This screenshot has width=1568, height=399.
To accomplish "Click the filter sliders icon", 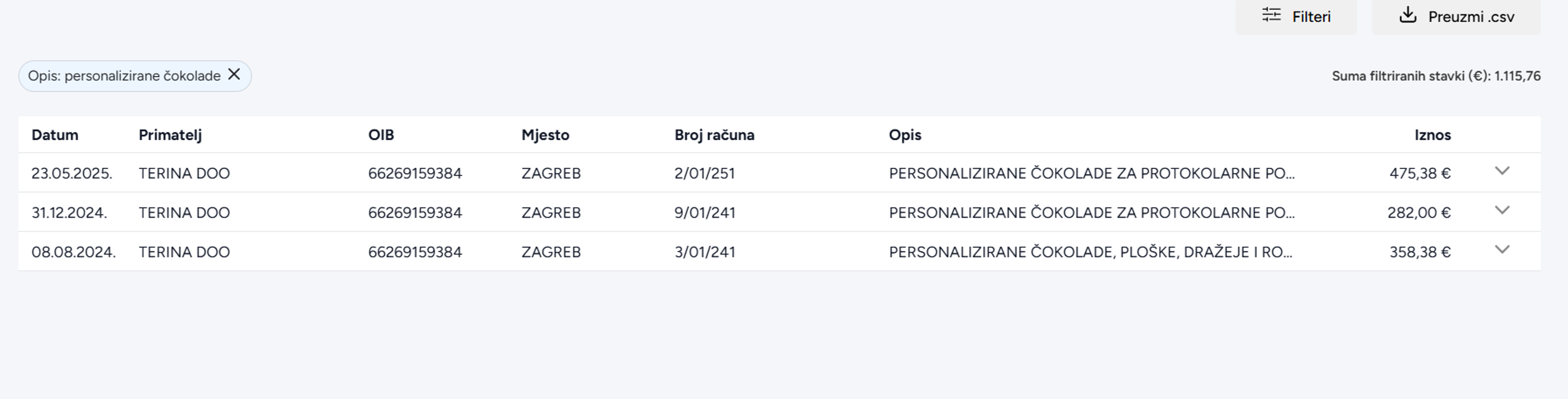I will coord(1271,15).
